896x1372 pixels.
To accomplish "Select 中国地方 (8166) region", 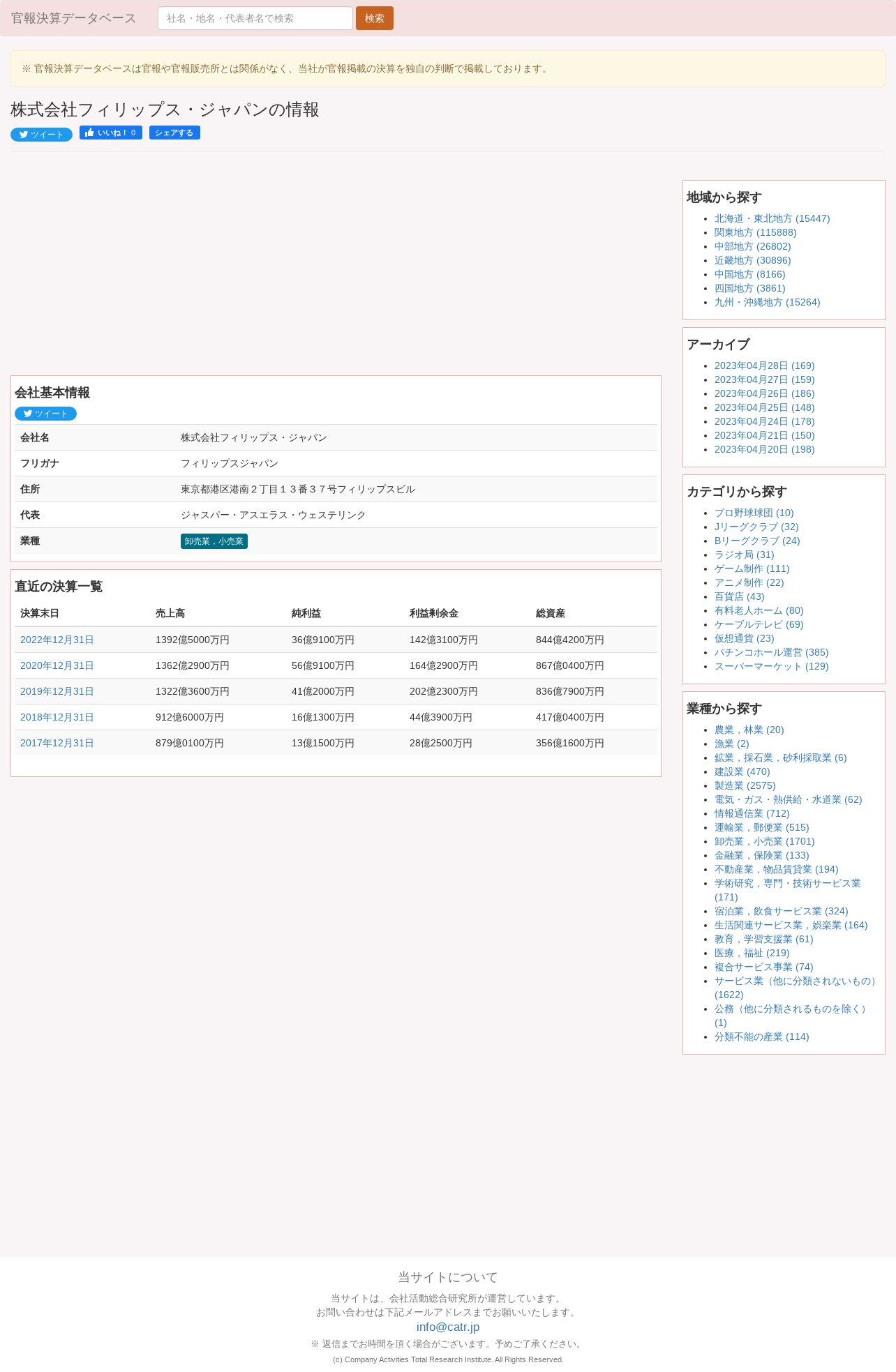I will point(749,274).
